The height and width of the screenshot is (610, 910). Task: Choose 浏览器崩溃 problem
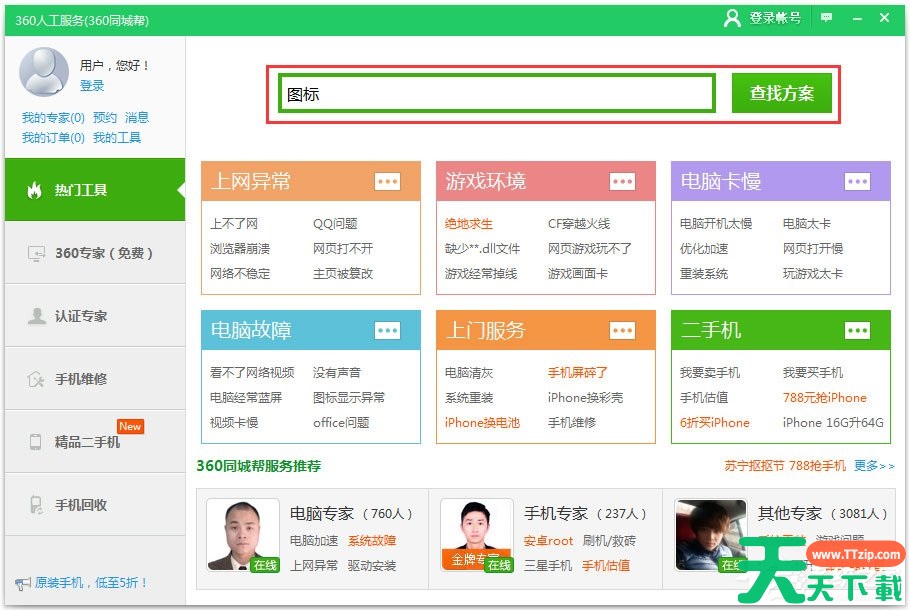(240, 249)
